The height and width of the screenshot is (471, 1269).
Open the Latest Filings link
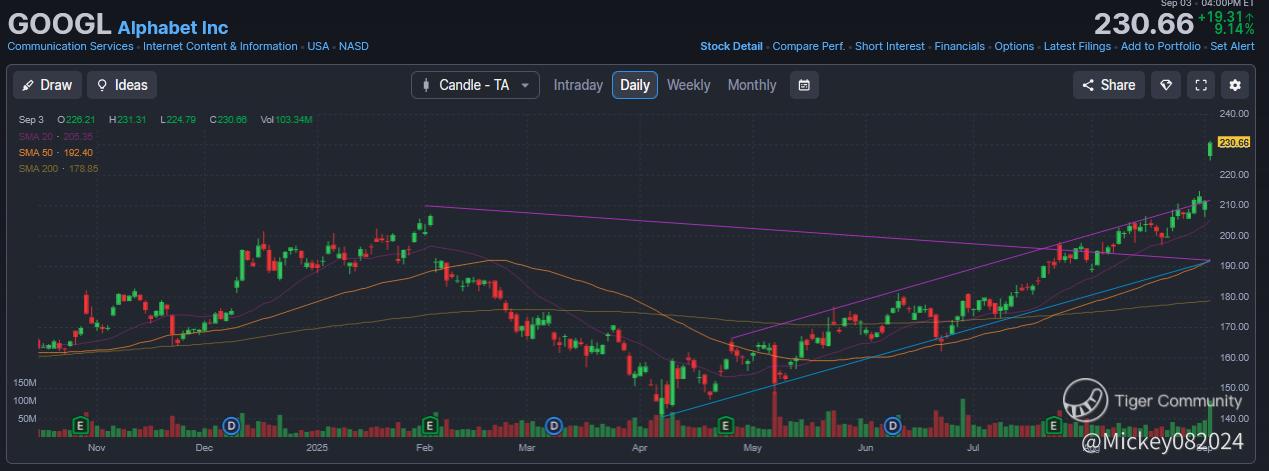point(1077,46)
